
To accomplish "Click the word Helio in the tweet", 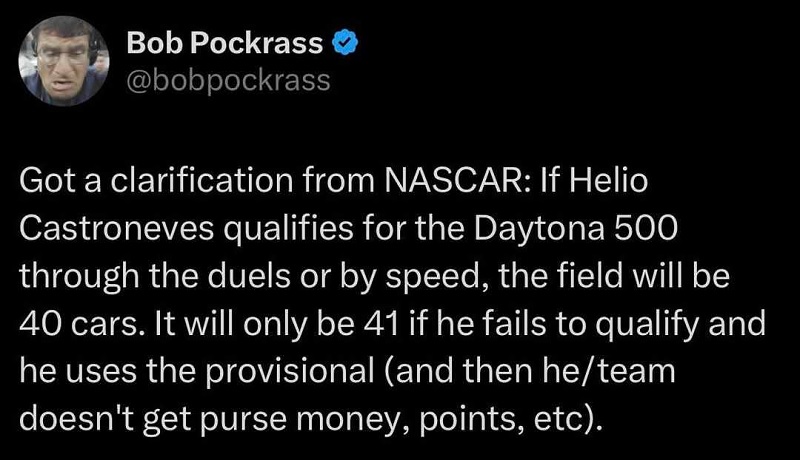I will [x=608, y=181].
